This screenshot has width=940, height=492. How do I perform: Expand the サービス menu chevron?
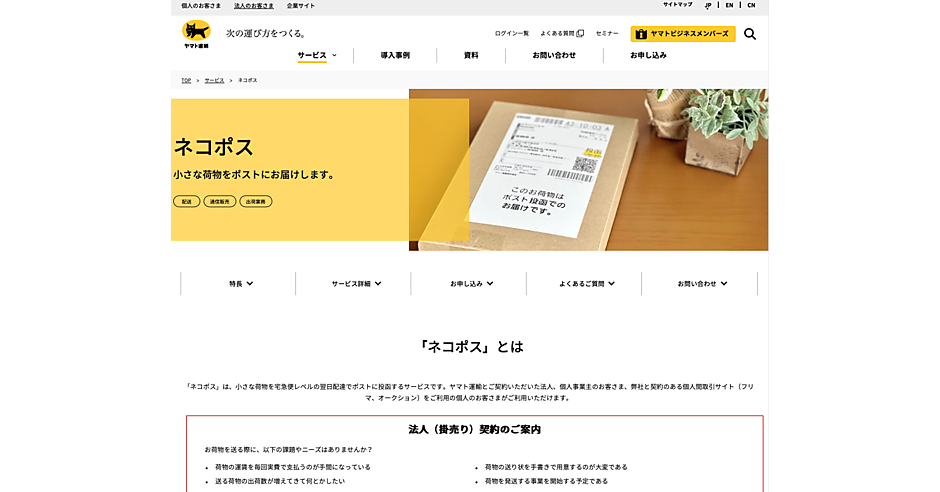tap(335, 55)
